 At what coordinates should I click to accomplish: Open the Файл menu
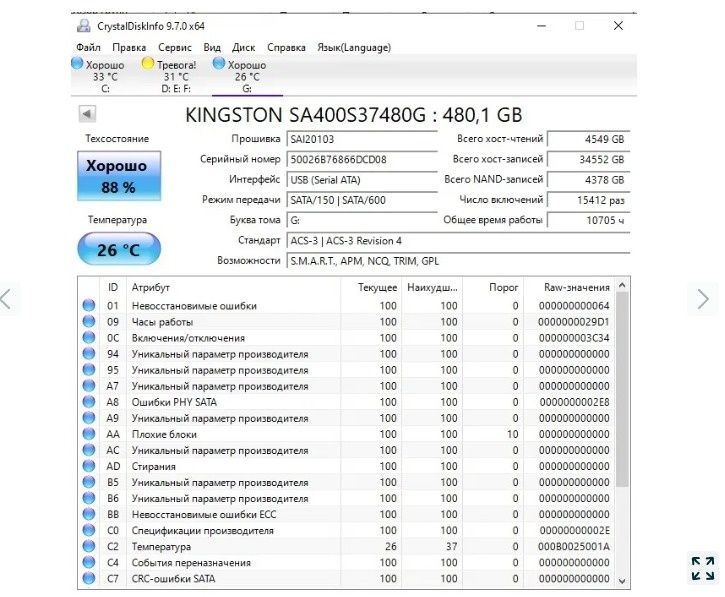click(x=88, y=47)
